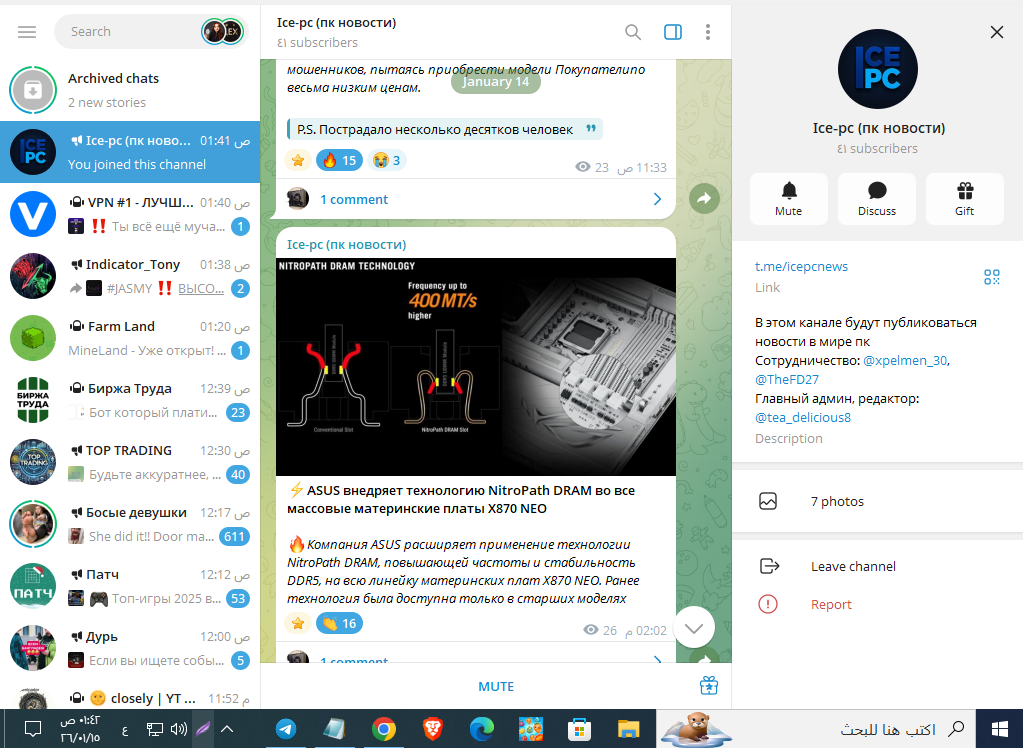Search inside the Ice-pc channel
Screen dimensions: 1023x748
click(632, 32)
